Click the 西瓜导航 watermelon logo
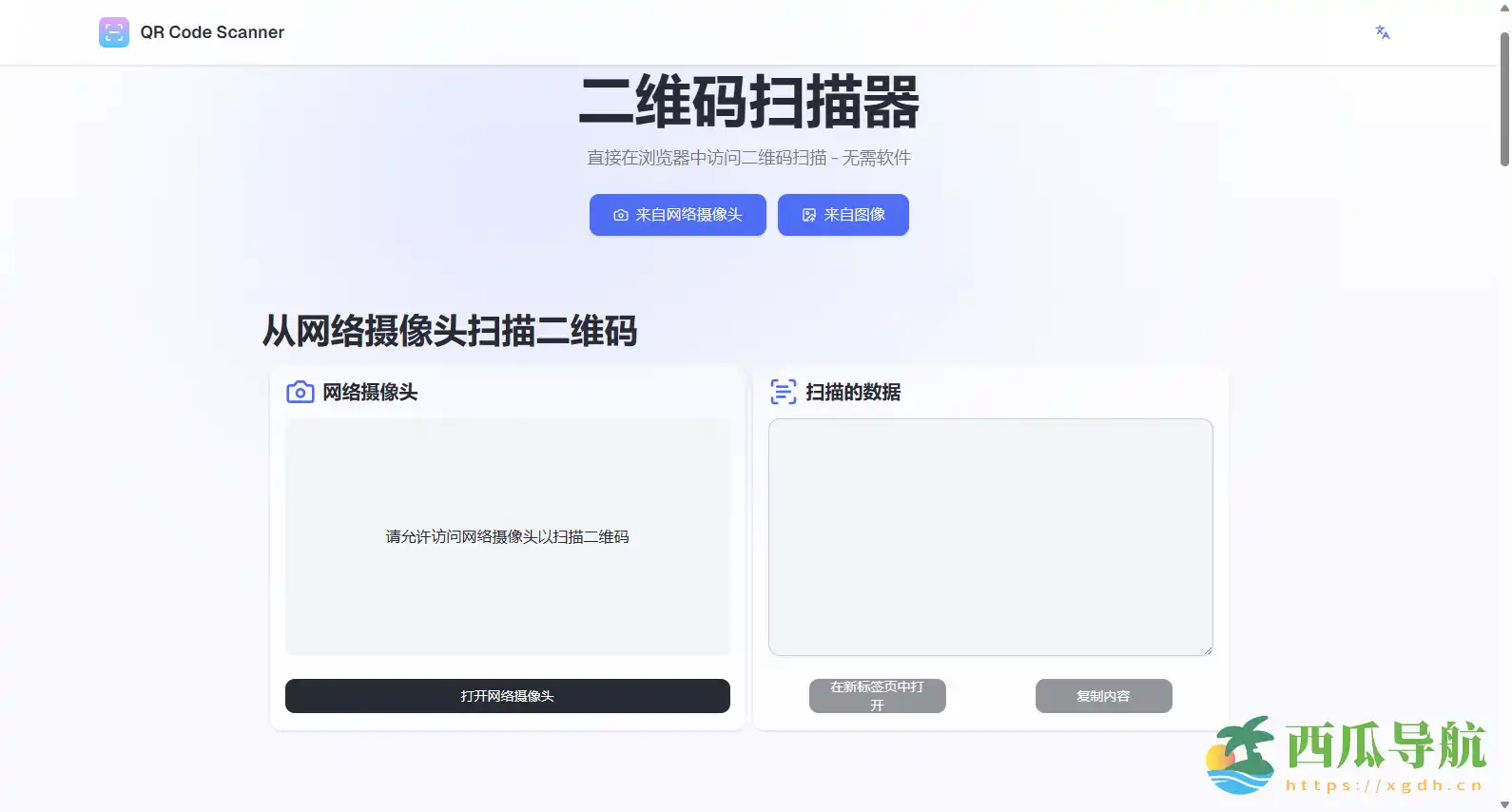 click(1240, 756)
